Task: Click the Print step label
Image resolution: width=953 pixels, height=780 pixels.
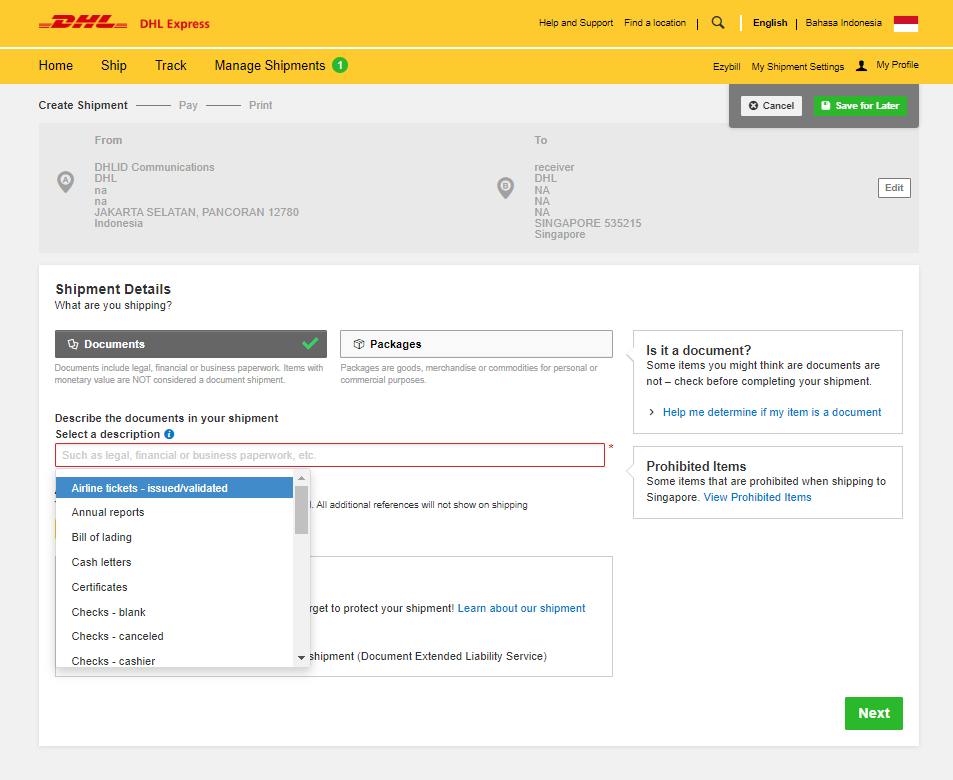Action: (260, 105)
